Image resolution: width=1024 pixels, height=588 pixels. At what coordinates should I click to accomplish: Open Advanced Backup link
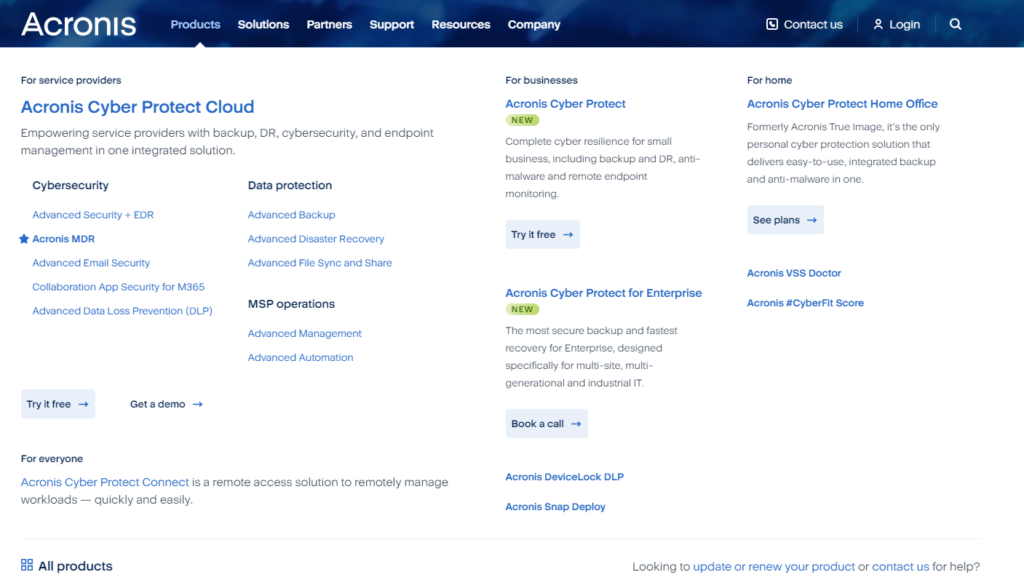click(291, 214)
